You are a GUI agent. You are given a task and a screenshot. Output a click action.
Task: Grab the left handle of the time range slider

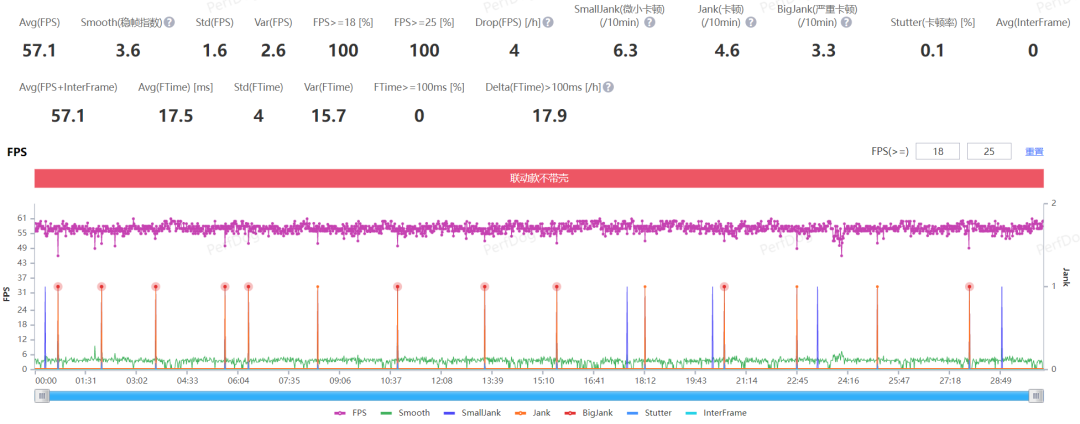point(43,395)
